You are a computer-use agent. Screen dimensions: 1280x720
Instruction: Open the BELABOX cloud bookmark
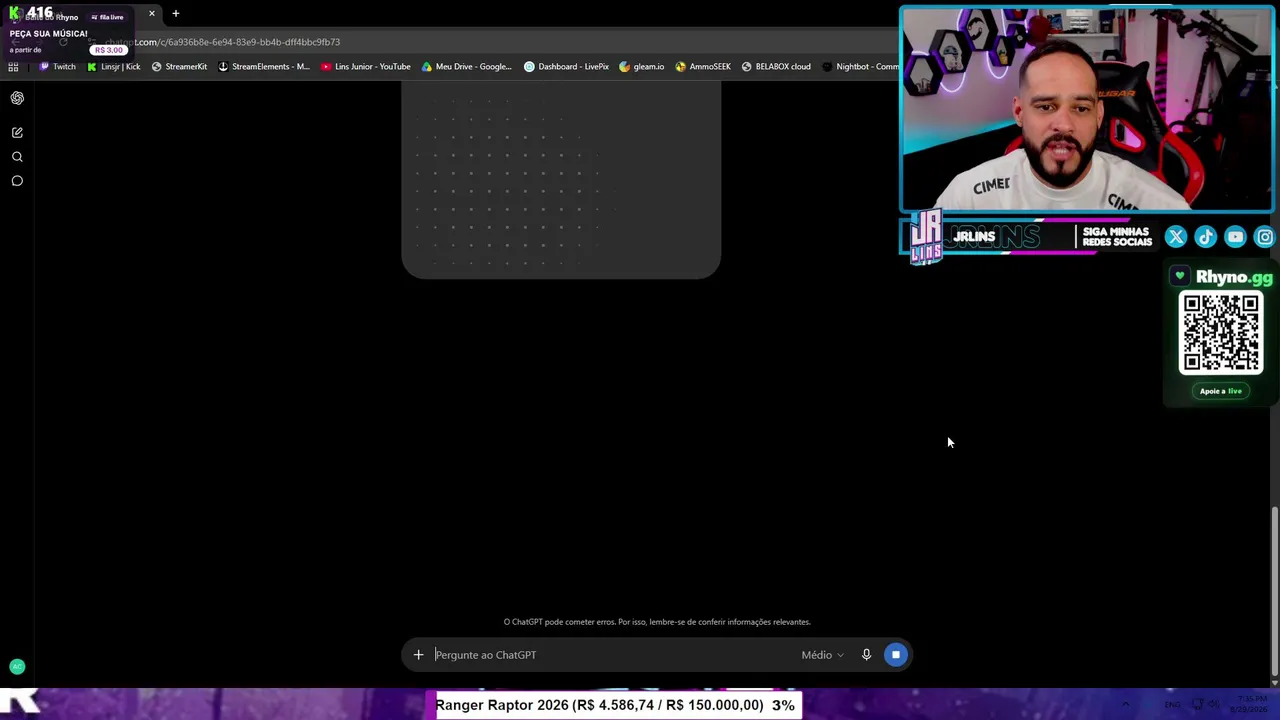pyautogui.click(x=775, y=67)
